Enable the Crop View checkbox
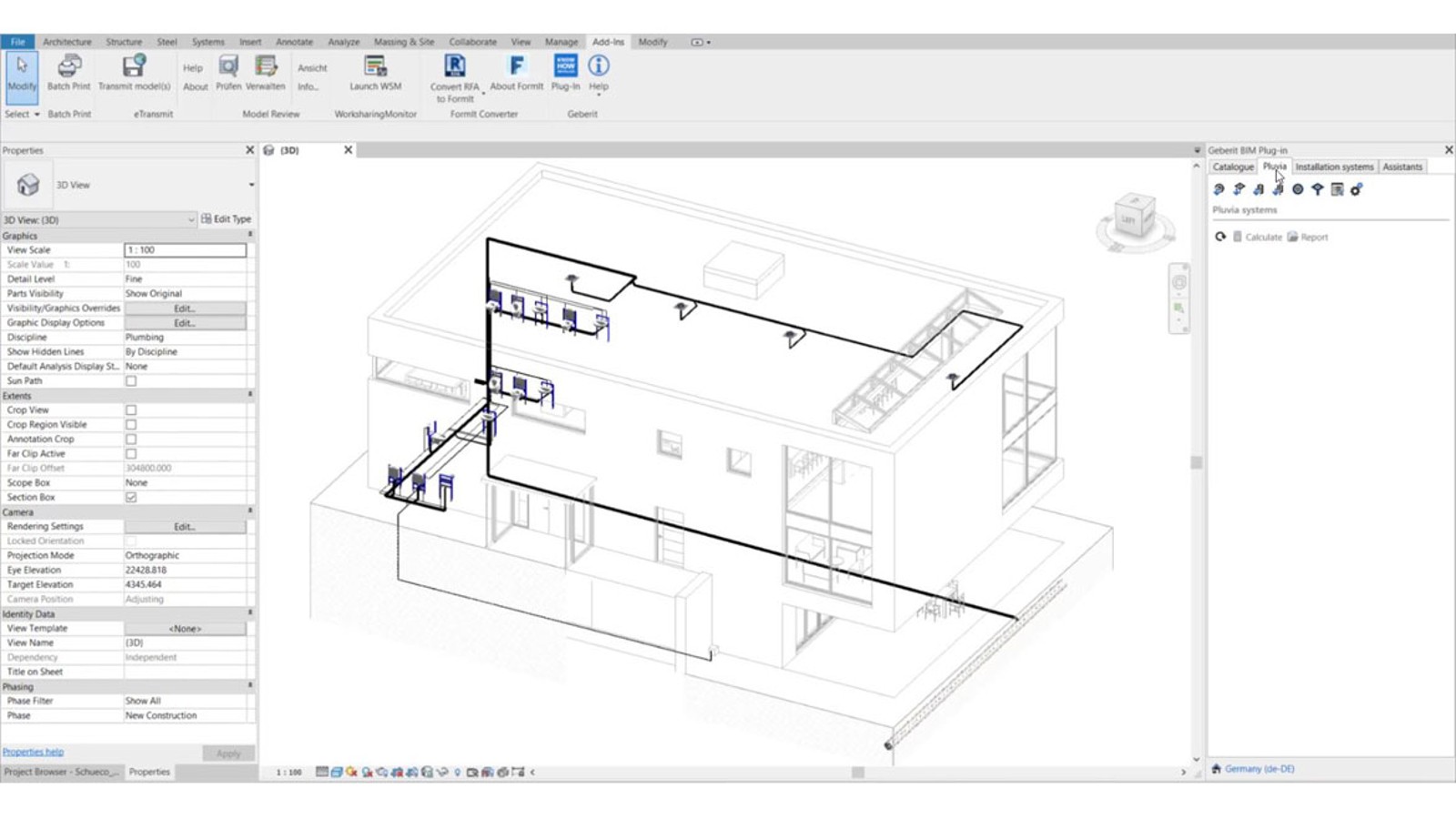The image size is (1456, 819). tap(131, 409)
